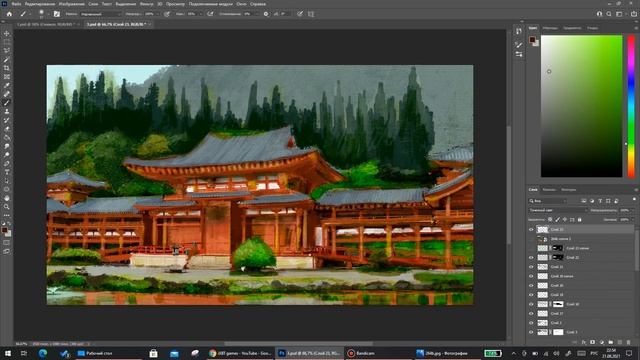This screenshot has height=360, width=640.
Task: Toggle lock all padlock icon
Action: click(x=579, y=220)
